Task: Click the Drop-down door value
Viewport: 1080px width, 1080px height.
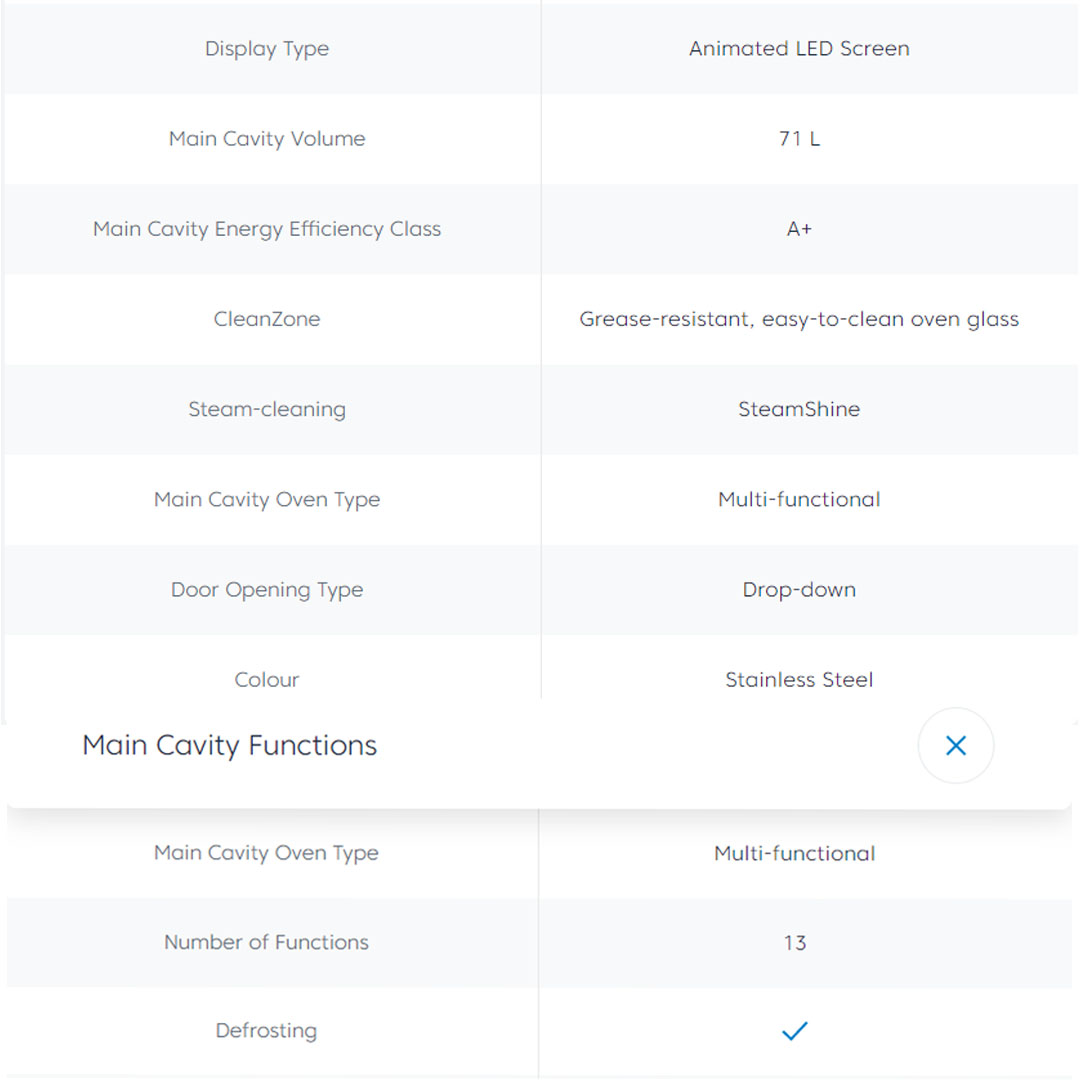Action: click(x=799, y=589)
